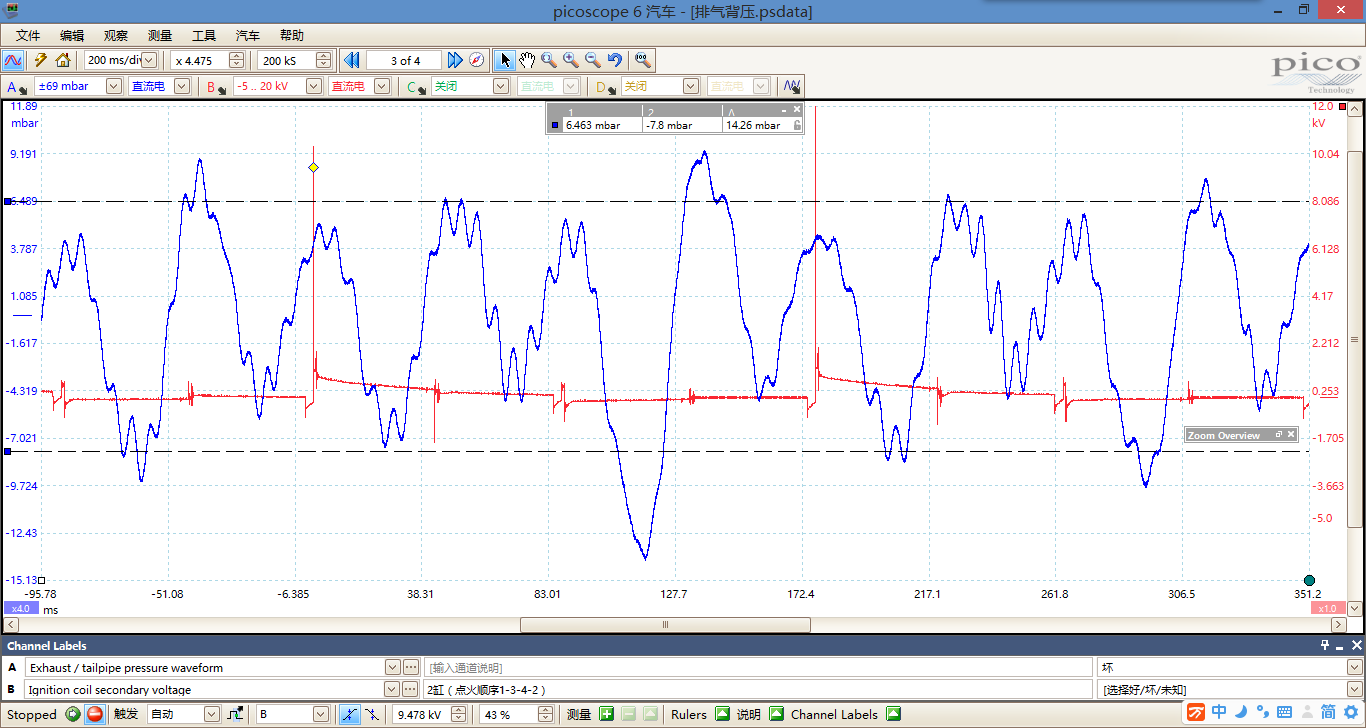Open the buffer navigator compass icon

point(477,60)
